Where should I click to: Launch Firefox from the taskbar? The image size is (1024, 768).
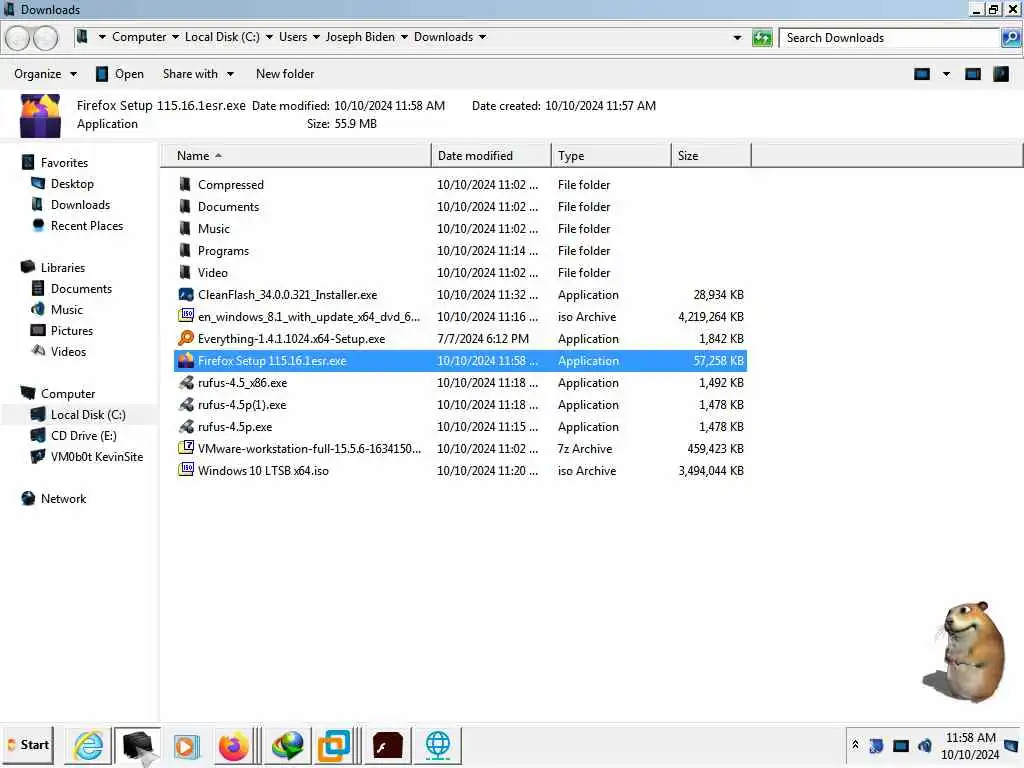(233, 745)
